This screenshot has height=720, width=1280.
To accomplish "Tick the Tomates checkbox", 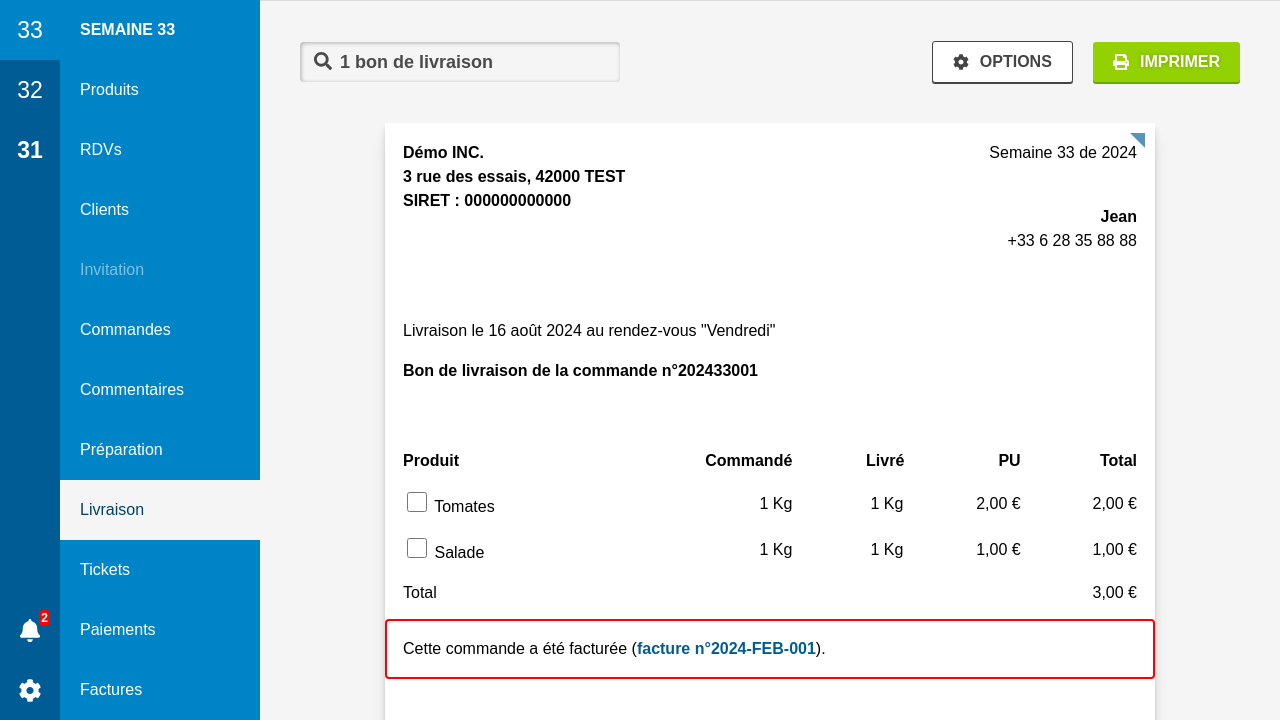I will (417, 502).
